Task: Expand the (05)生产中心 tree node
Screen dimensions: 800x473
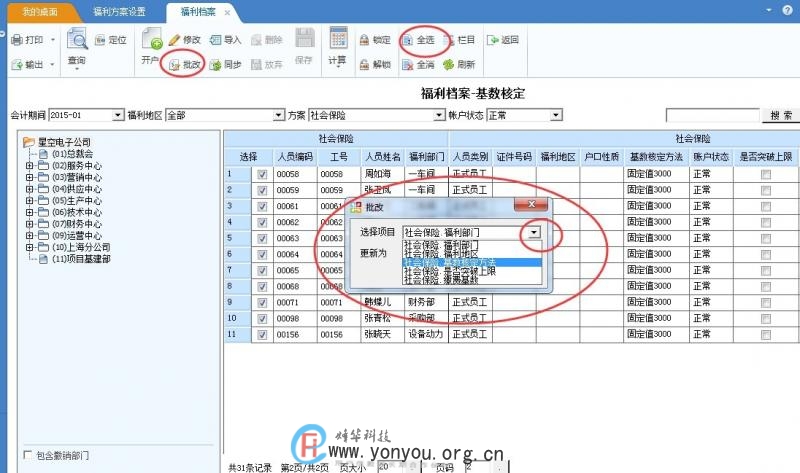Action: click(29, 201)
